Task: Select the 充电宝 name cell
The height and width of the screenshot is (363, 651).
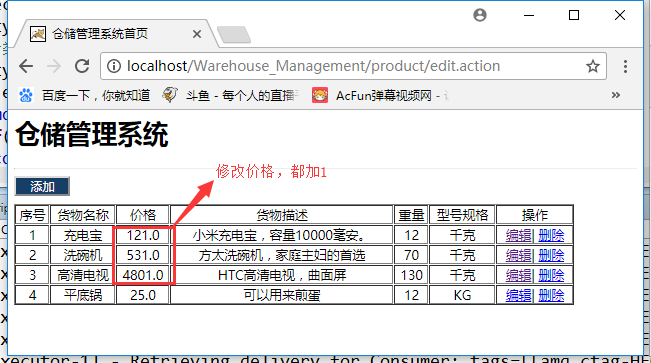Action: [x=83, y=235]
